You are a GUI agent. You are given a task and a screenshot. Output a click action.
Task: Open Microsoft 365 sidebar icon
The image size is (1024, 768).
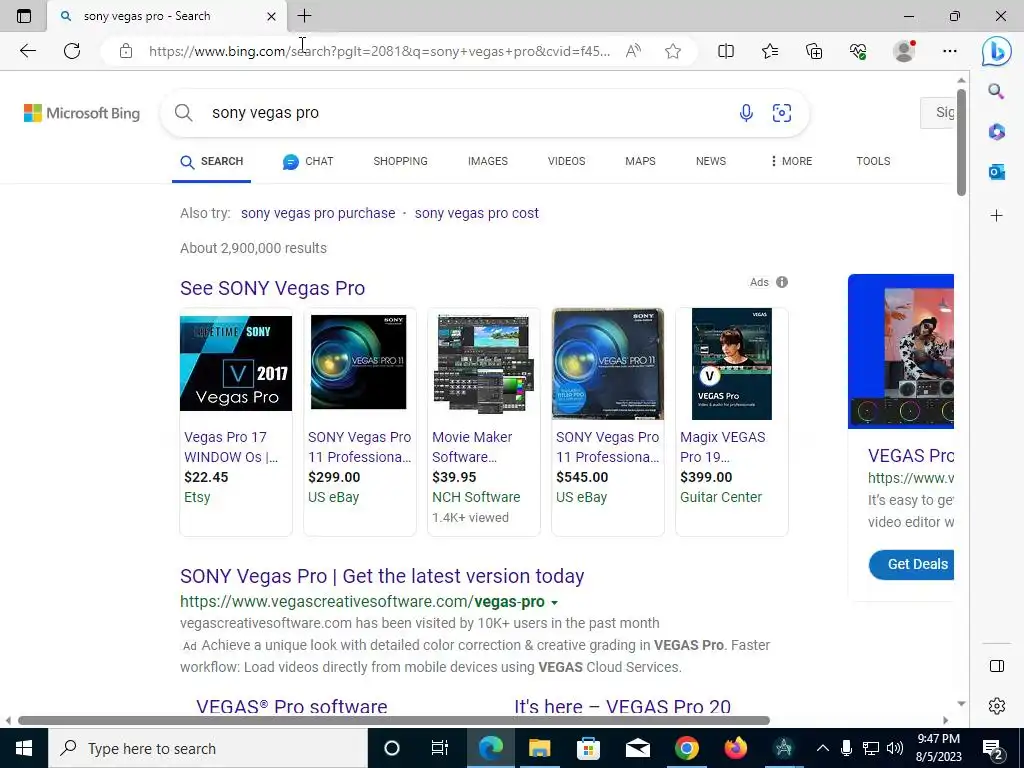(x=997, y=132)
